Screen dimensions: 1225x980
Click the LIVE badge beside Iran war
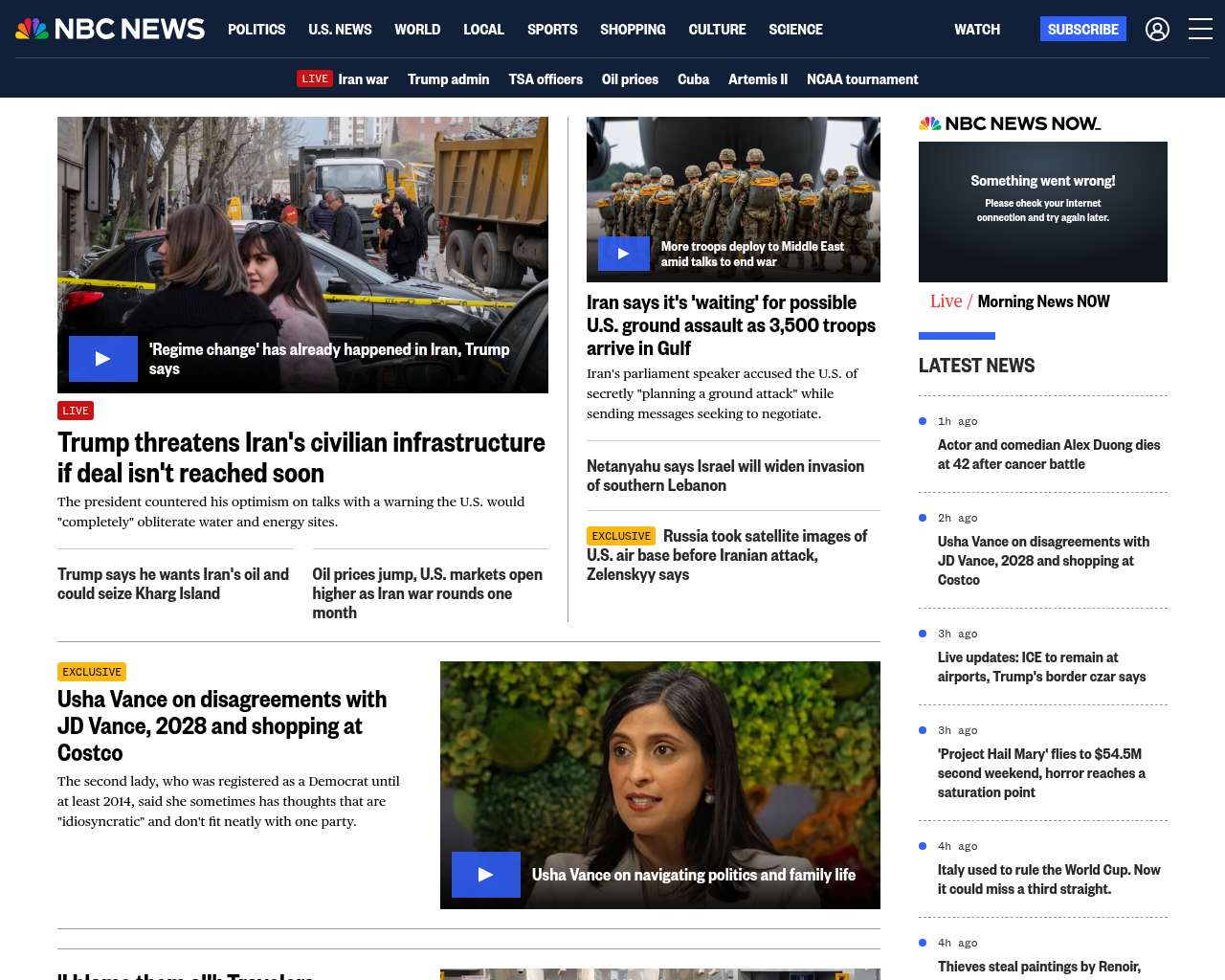(x=315, y=78)
